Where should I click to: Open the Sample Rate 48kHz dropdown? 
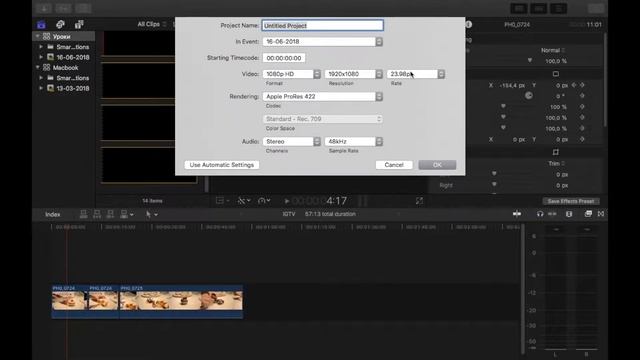353,141
